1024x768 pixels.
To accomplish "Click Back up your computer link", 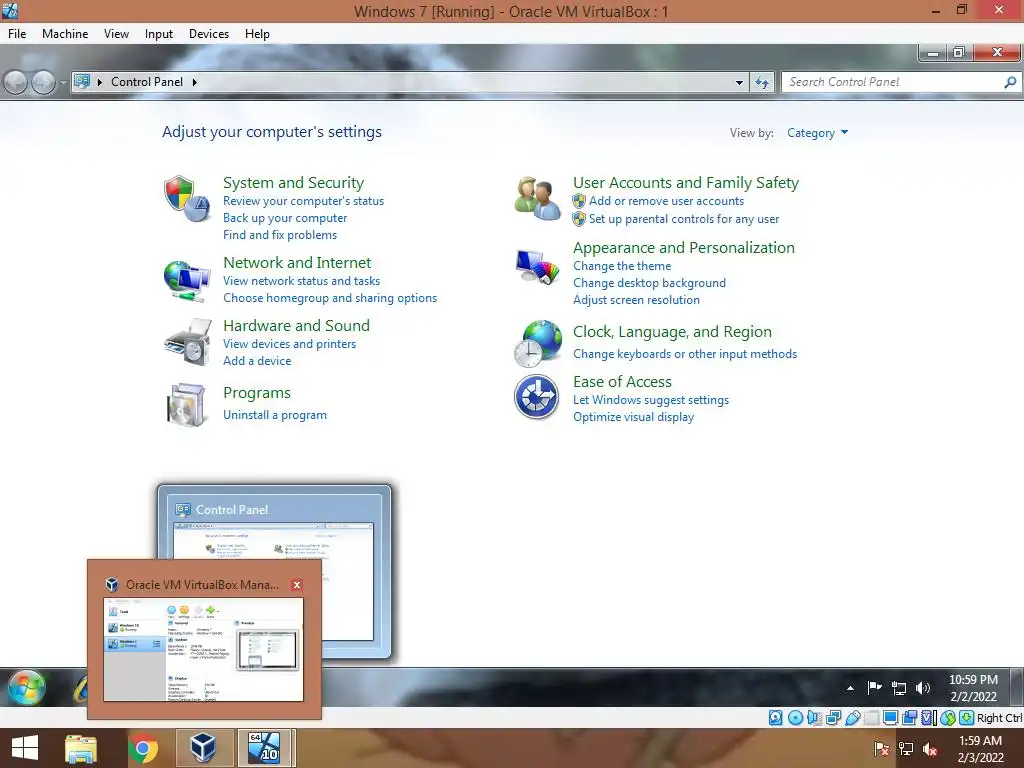I will [x=285, y=218].
